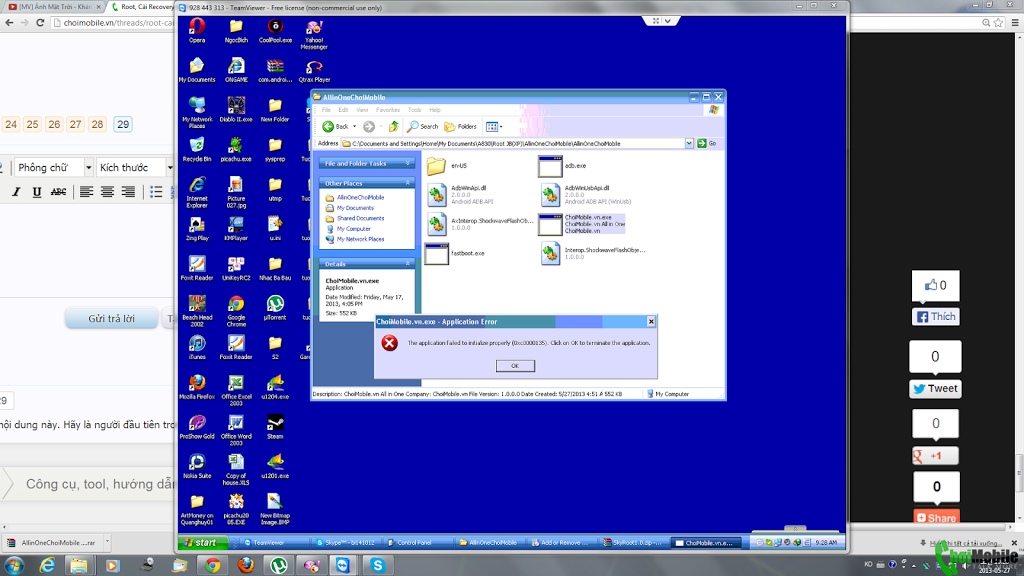Select ChoiMobile.vn.exe in the file list

coord(581,224)
